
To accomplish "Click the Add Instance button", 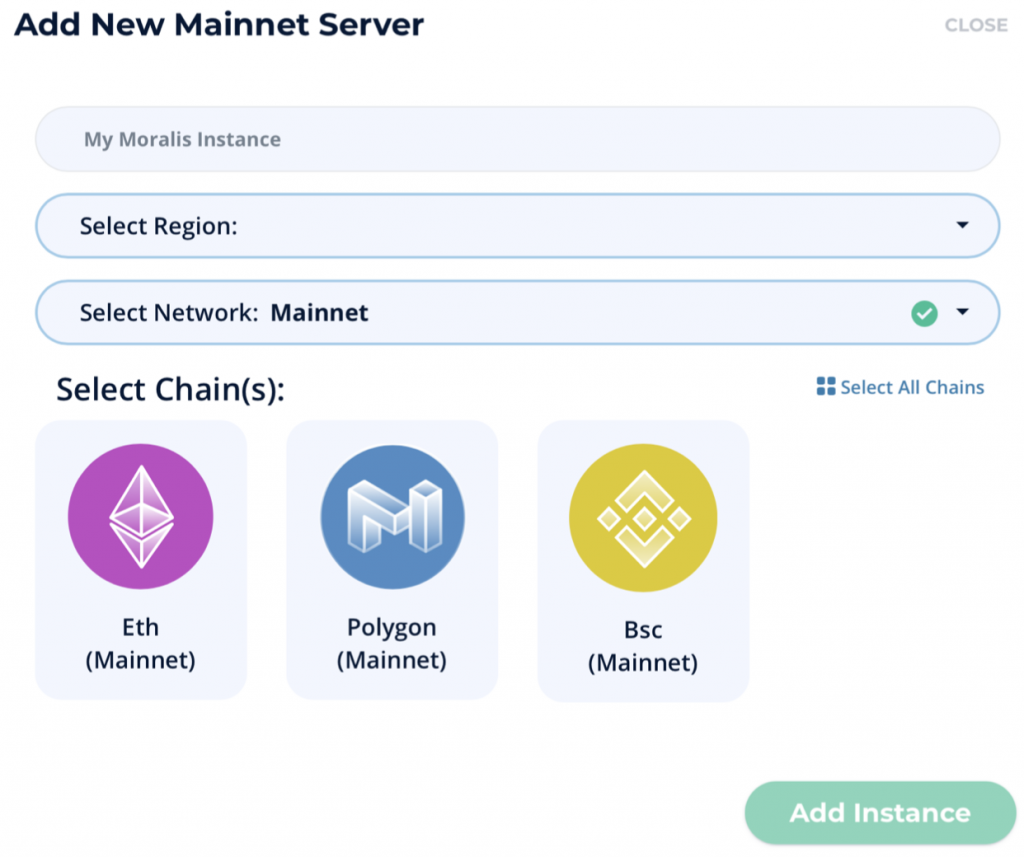I will pyautogui.click(x=880, y=813).
